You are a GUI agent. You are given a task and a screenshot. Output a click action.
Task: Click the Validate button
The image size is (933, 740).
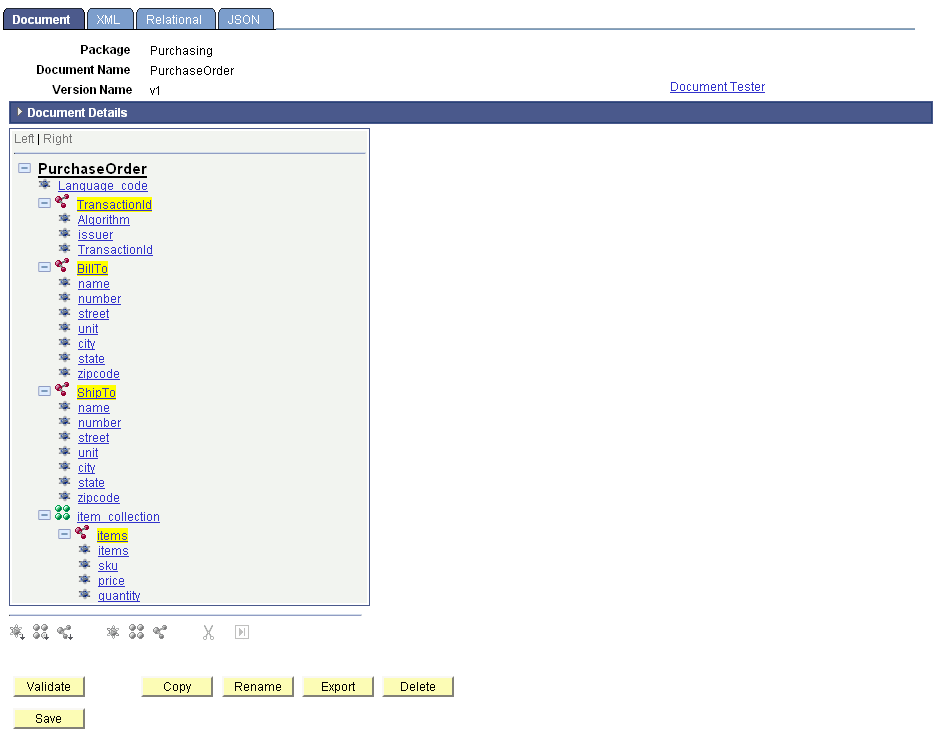coord(48,686)
